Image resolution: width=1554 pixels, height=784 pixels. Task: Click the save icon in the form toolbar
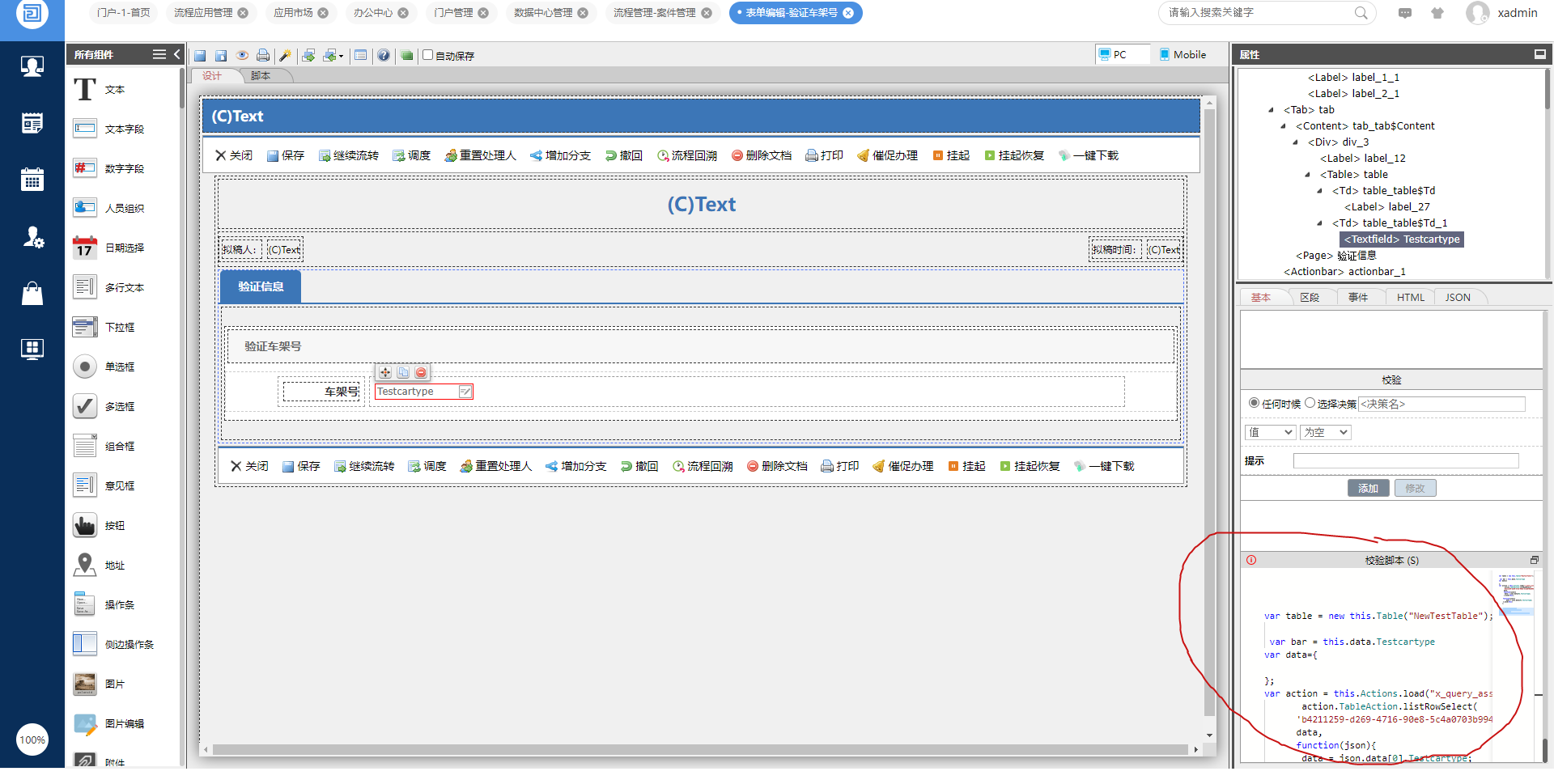200,56
